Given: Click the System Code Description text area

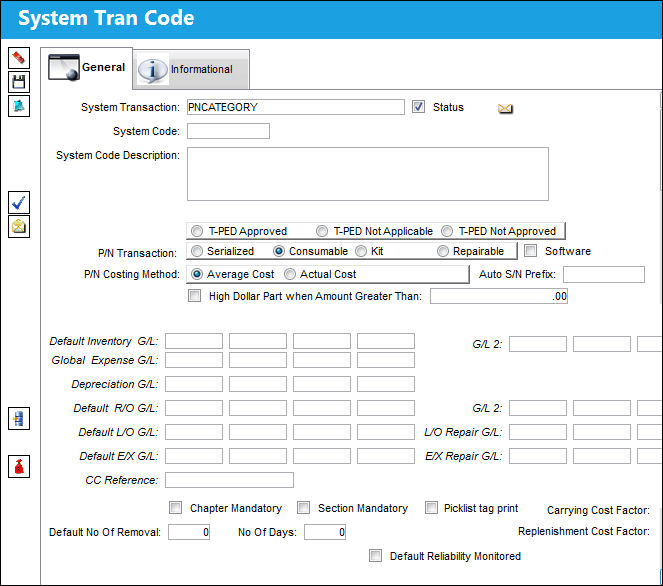Looking at the screenshot, I should click(368, 174).
